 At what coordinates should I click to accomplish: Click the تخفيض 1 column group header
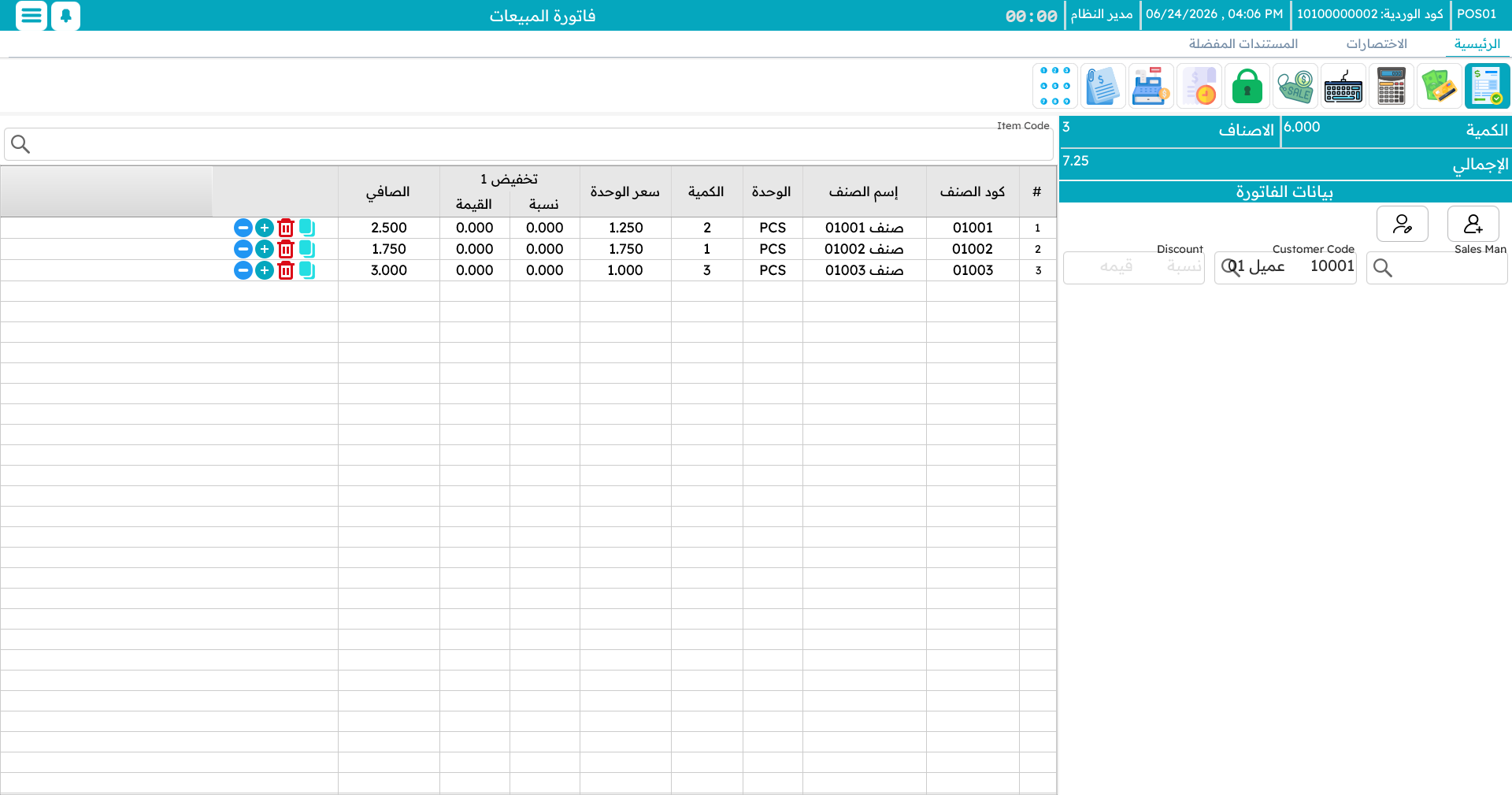[x=510, y=179]
